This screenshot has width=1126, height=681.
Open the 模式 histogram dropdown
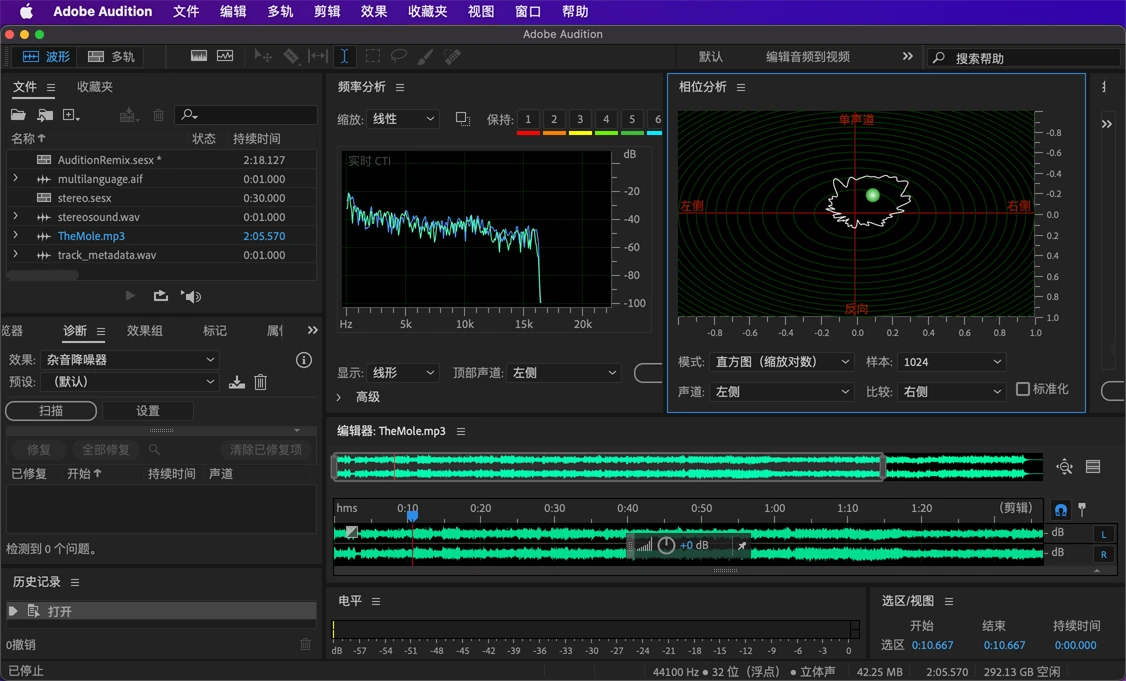pos(782,362)
